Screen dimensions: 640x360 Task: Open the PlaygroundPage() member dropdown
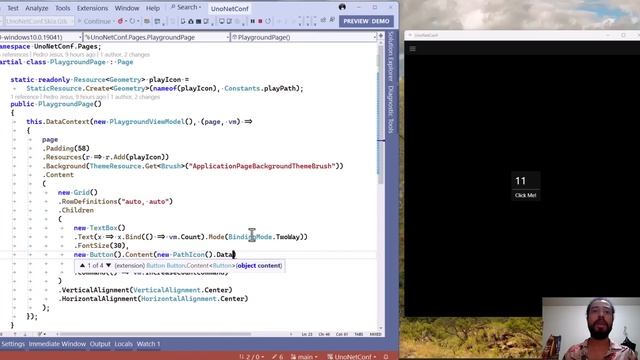pyautogui.click(x=304, y=37)
